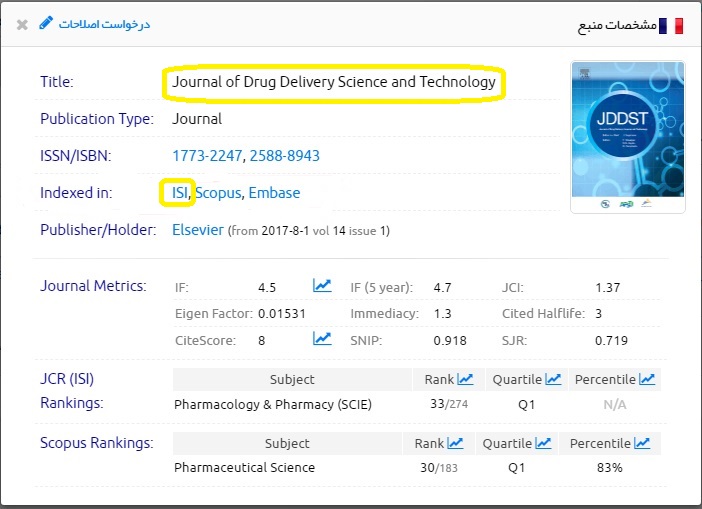
Task: Open the CiteScore trend chart icon
Action: 322,339
